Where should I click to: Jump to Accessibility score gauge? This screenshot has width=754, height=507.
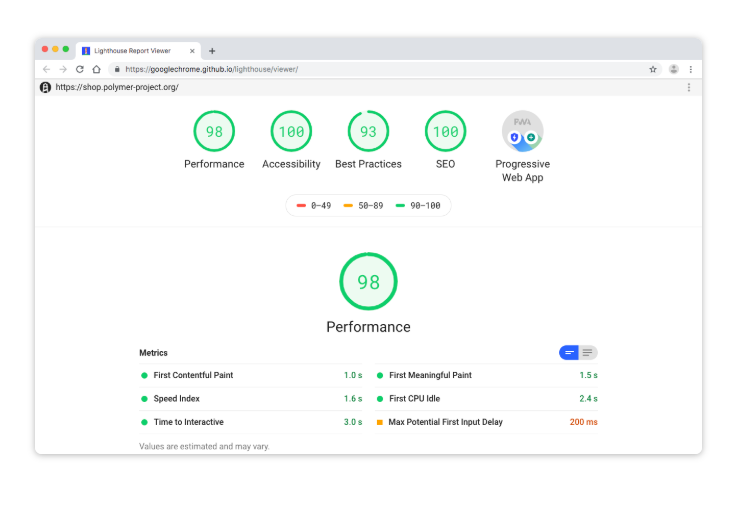pyautogui.click(x=291, y=132)
